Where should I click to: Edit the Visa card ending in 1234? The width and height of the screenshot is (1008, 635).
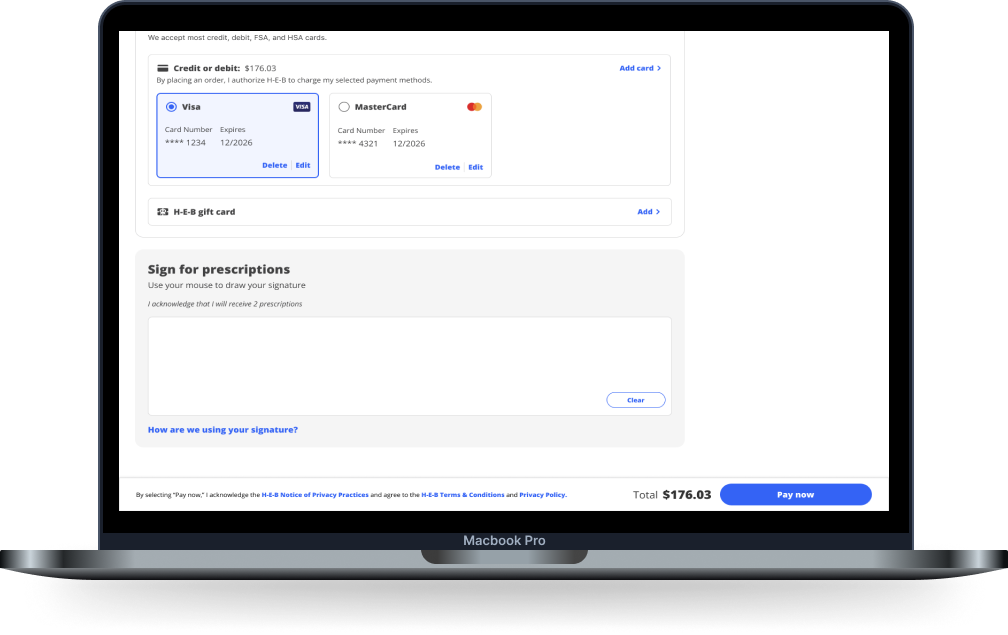[x=303, y=165]
